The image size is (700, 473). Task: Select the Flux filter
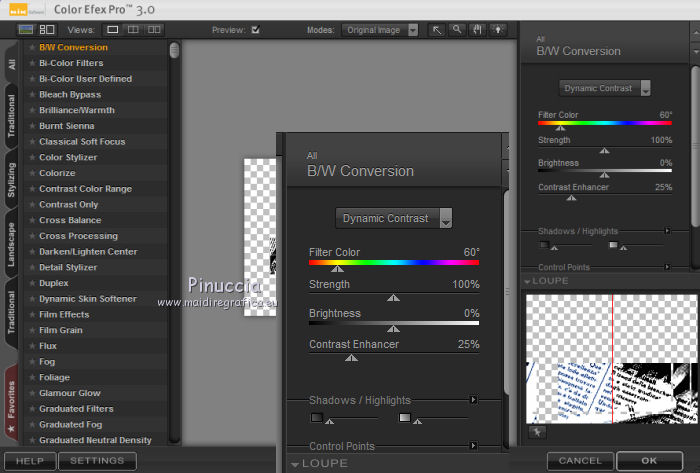click(48, 346)
